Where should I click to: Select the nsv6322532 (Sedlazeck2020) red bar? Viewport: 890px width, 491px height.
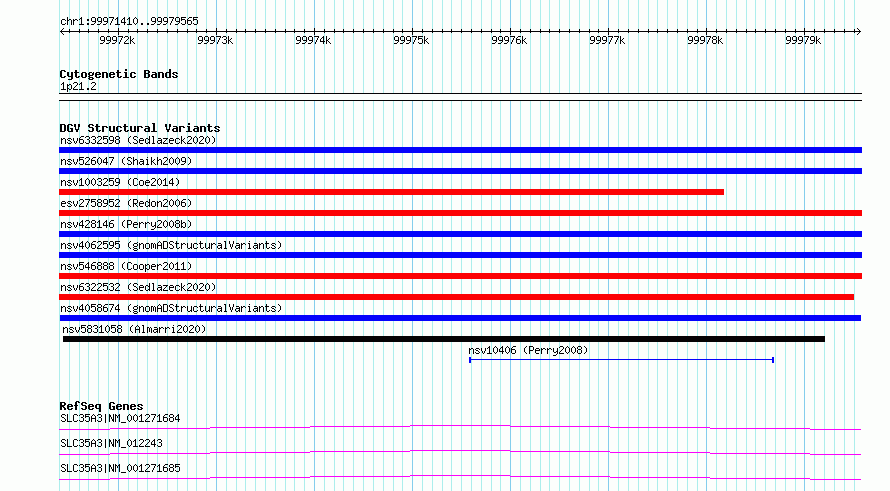456,297
